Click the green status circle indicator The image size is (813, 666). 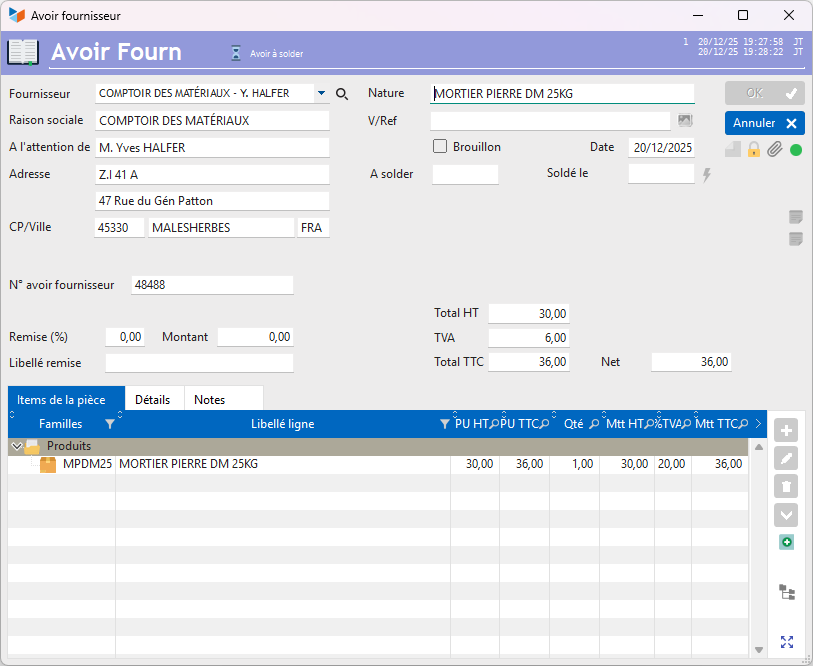796,150
